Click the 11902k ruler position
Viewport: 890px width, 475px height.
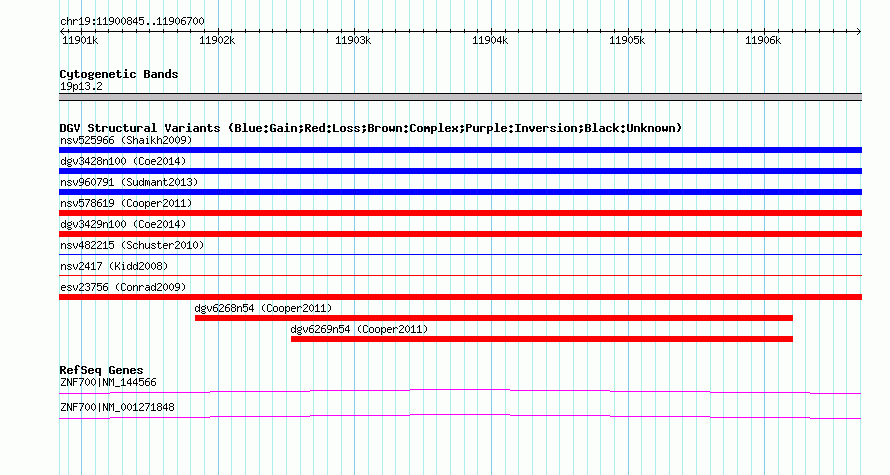tap(217, 41)
